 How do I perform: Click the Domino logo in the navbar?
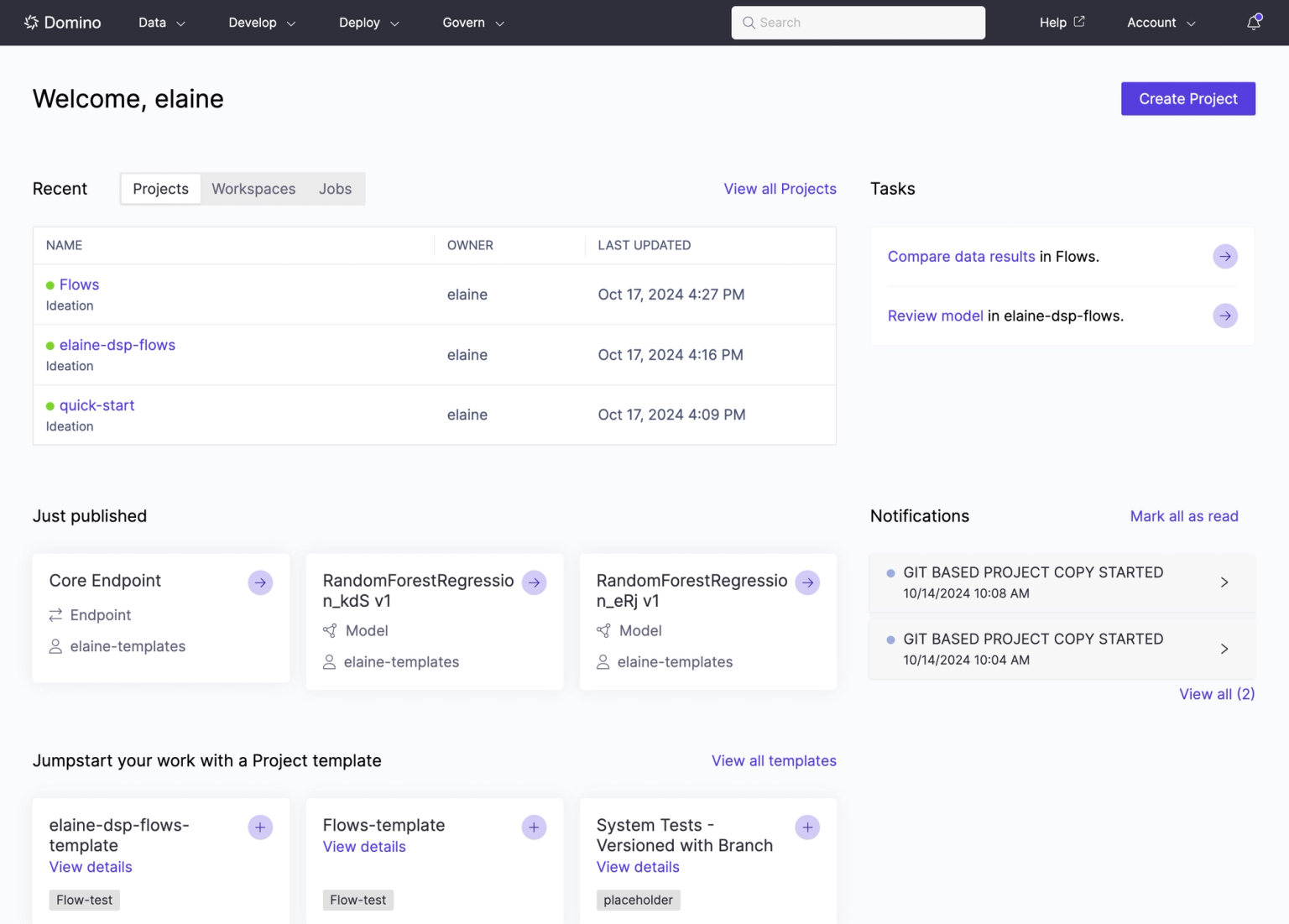pyautogui.click(x=63, y=23)
